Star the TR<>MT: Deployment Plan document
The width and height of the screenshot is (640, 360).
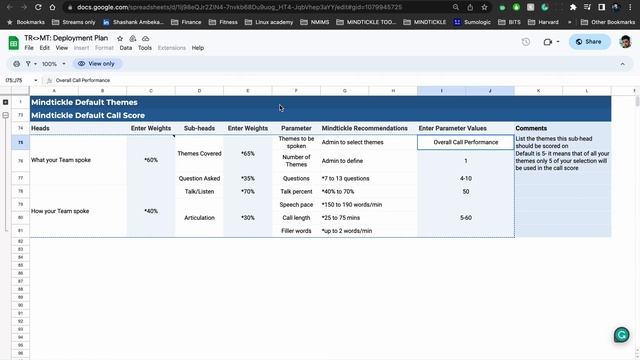120,38
